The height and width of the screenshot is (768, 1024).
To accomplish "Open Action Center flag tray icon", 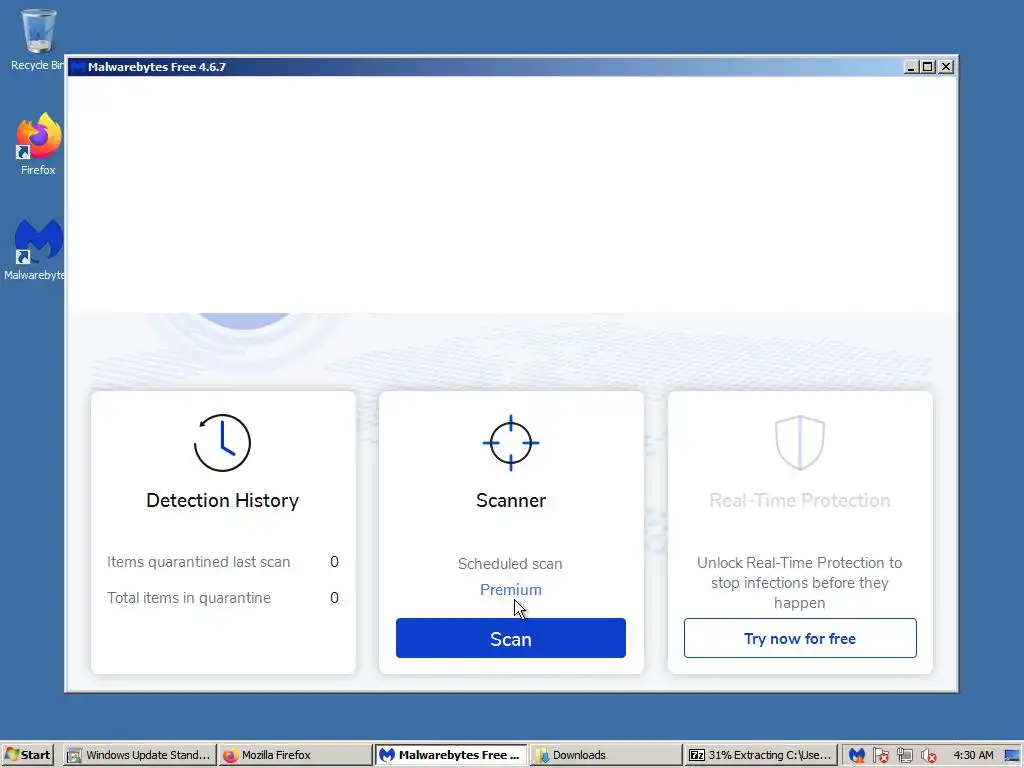I will (880, 756).
